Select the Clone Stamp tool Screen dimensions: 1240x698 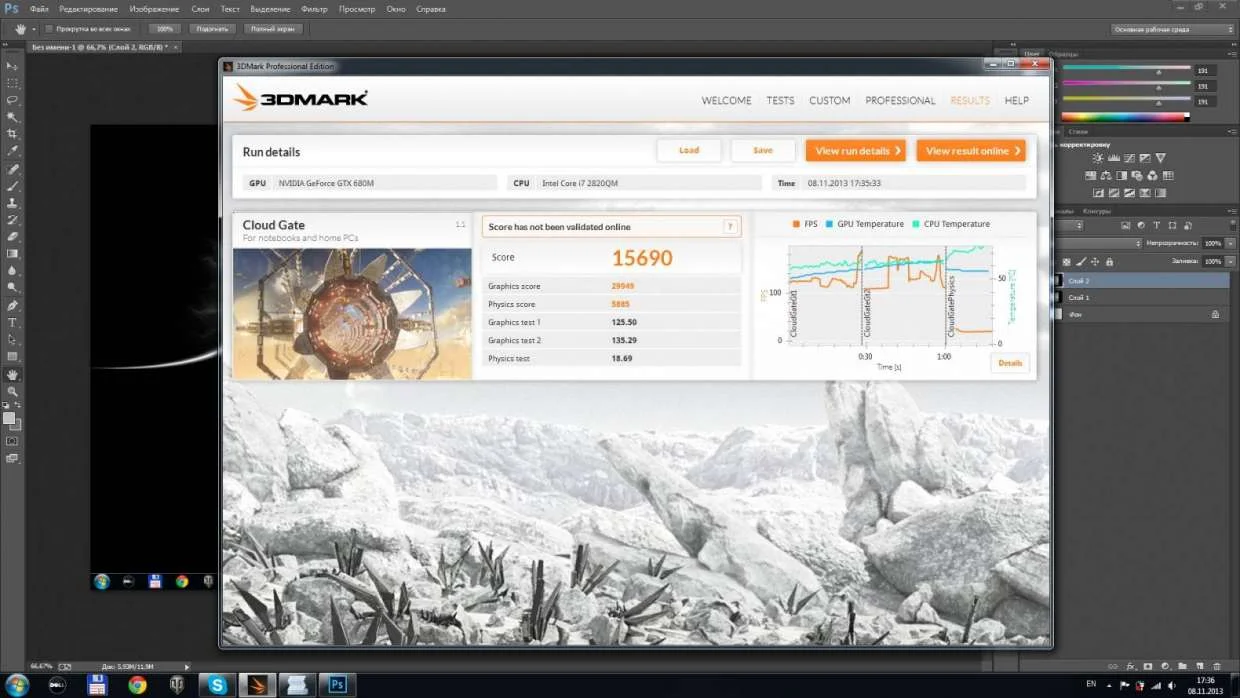pos(13,203)
